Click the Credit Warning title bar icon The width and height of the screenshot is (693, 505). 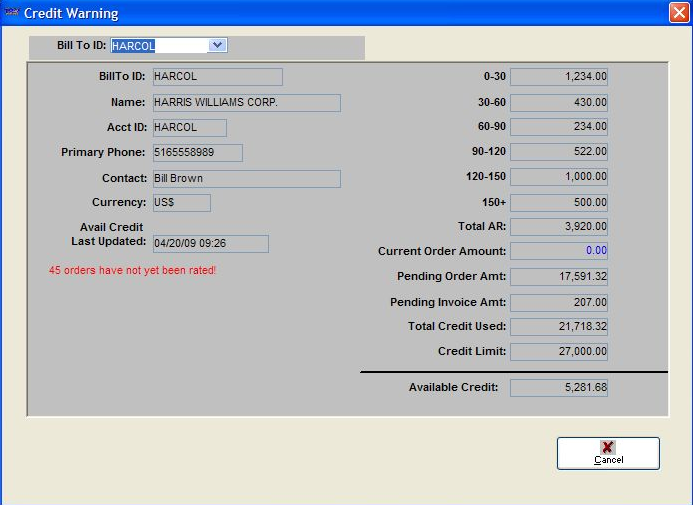(x=10, y=13)
